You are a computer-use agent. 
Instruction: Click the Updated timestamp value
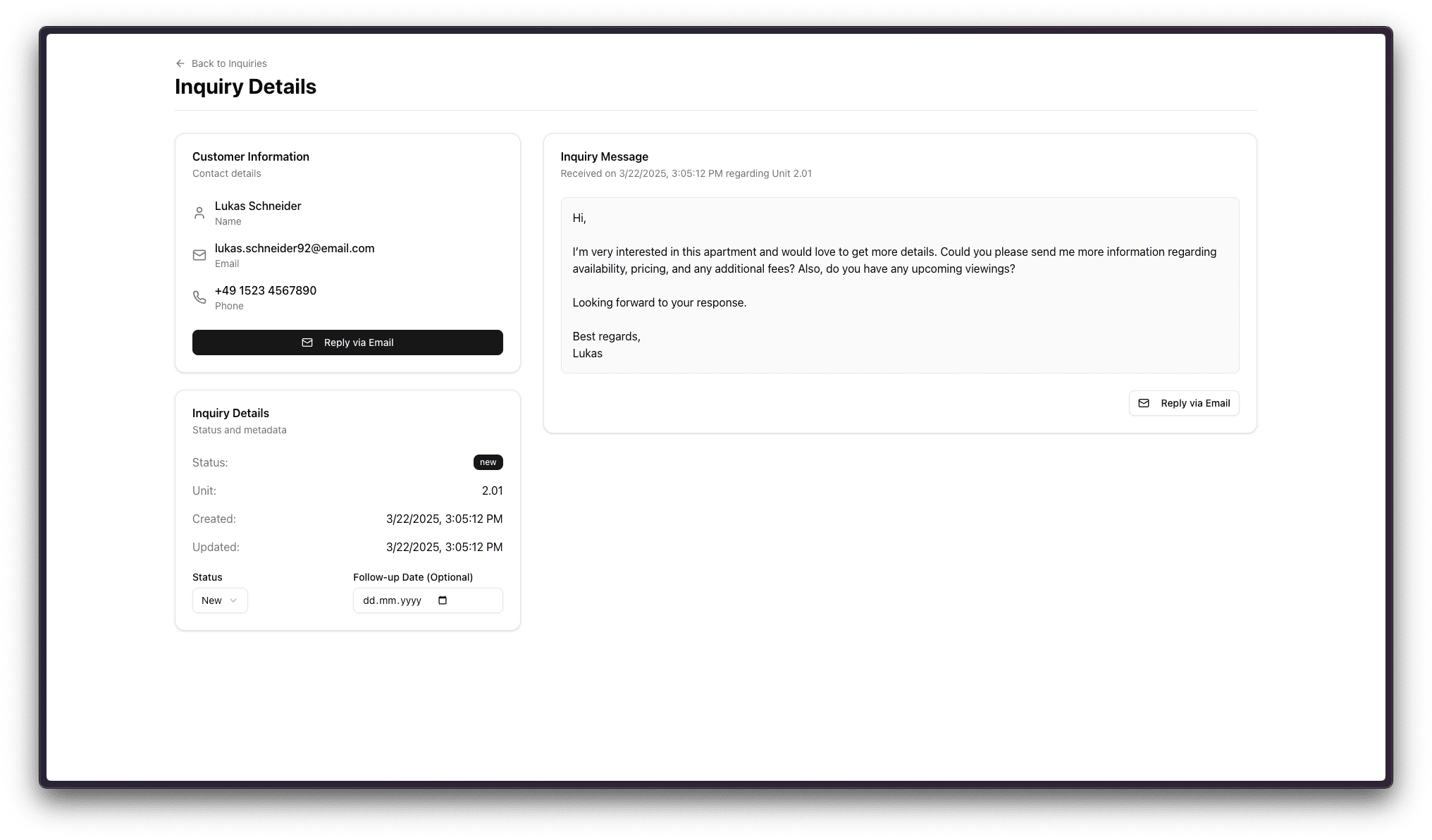click(444, 547)
